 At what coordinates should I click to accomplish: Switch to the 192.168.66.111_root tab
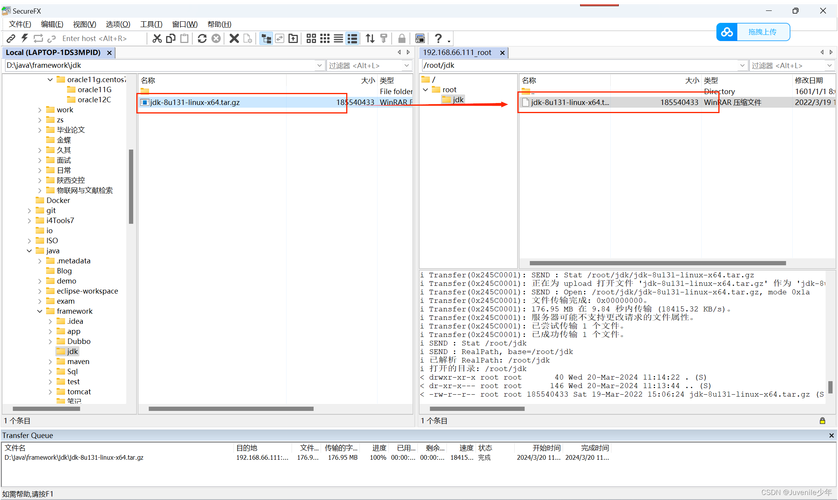457,52
